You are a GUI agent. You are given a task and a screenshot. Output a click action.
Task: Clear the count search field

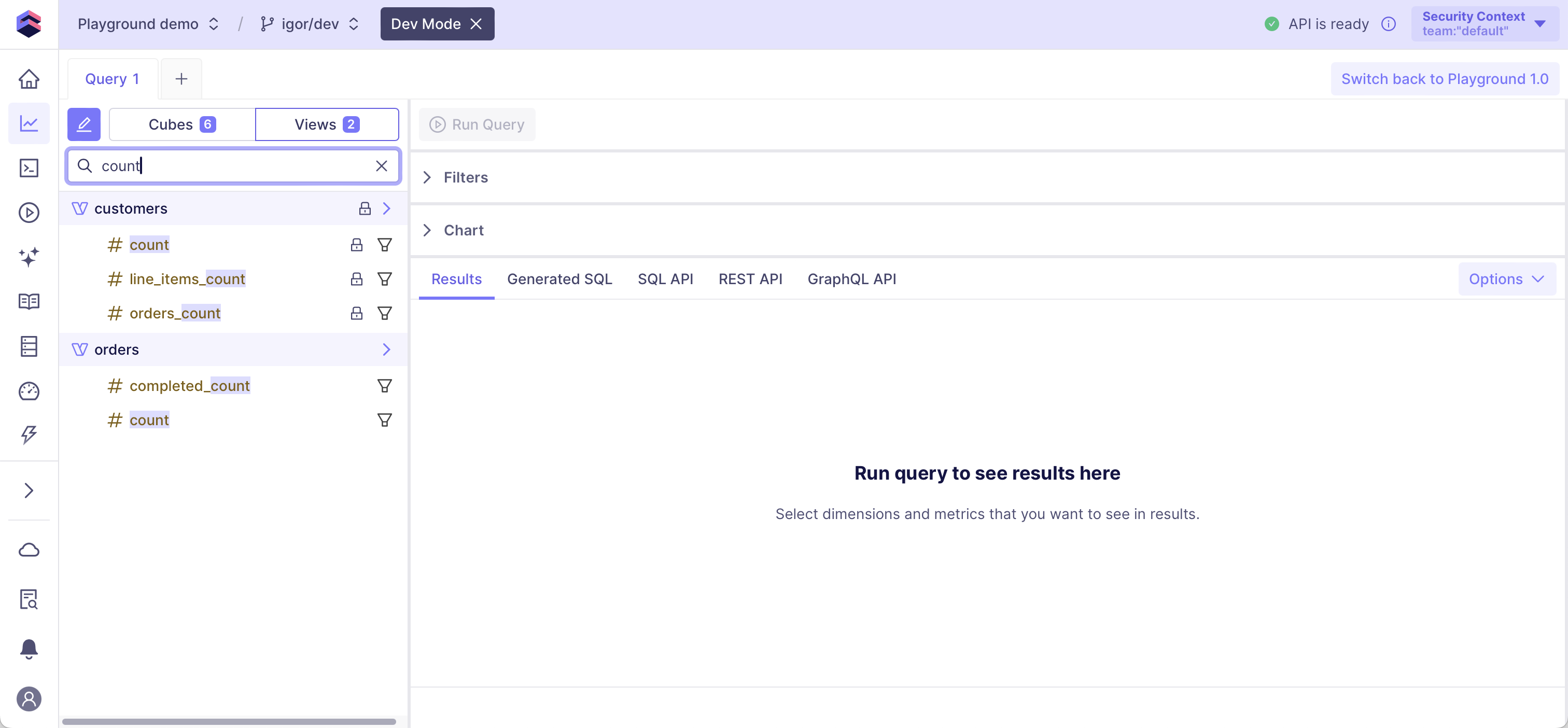[381, 165]
